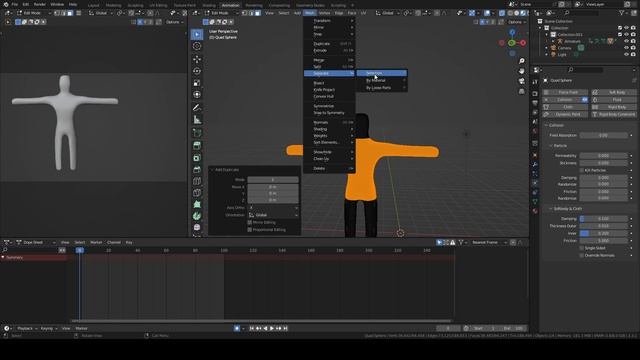Select the Loop Cut tool
Viewport: 640px width, 360px height.
pyautogui.click(x=197, y=181)
